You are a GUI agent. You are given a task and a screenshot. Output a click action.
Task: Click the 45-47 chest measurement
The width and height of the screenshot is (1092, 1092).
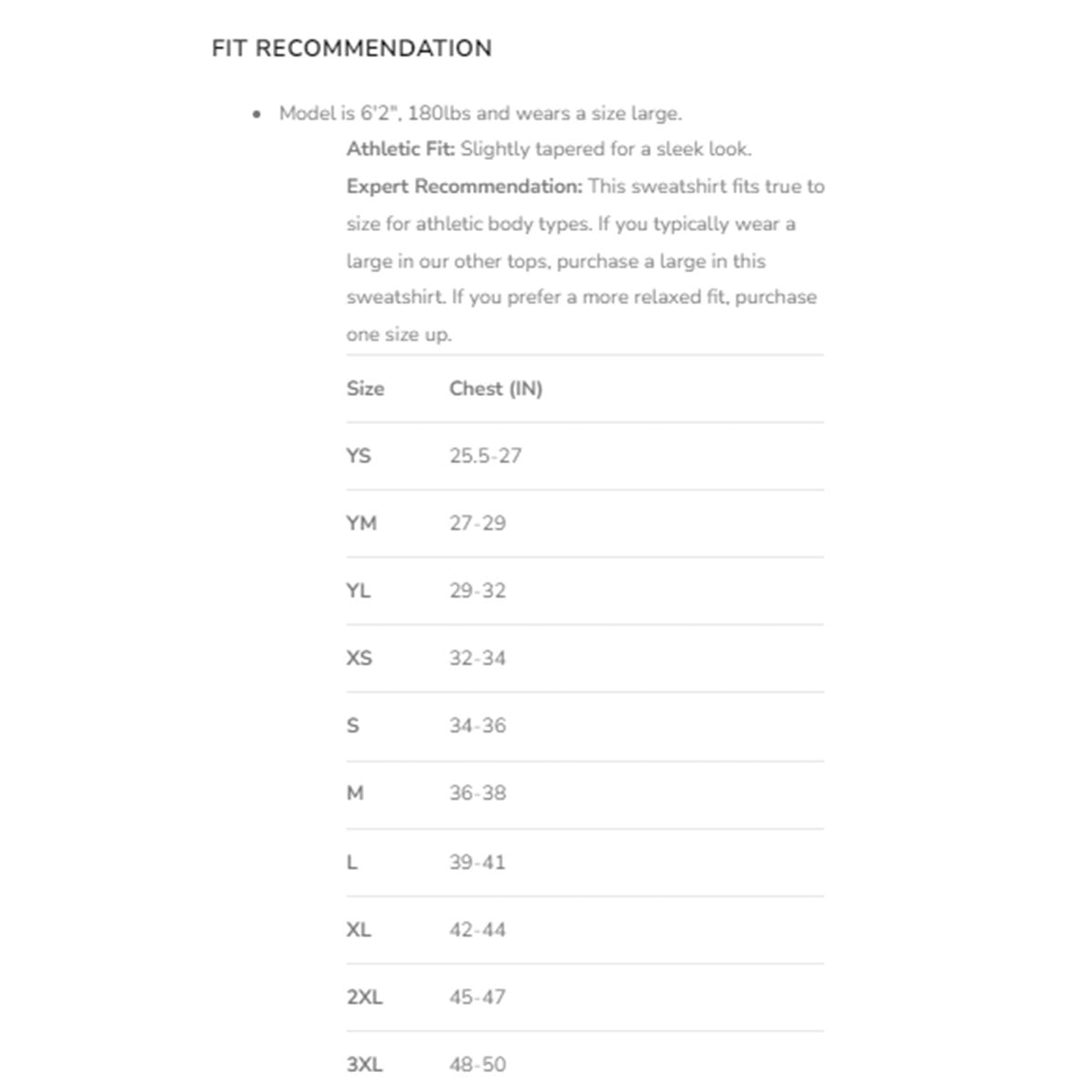477,997
